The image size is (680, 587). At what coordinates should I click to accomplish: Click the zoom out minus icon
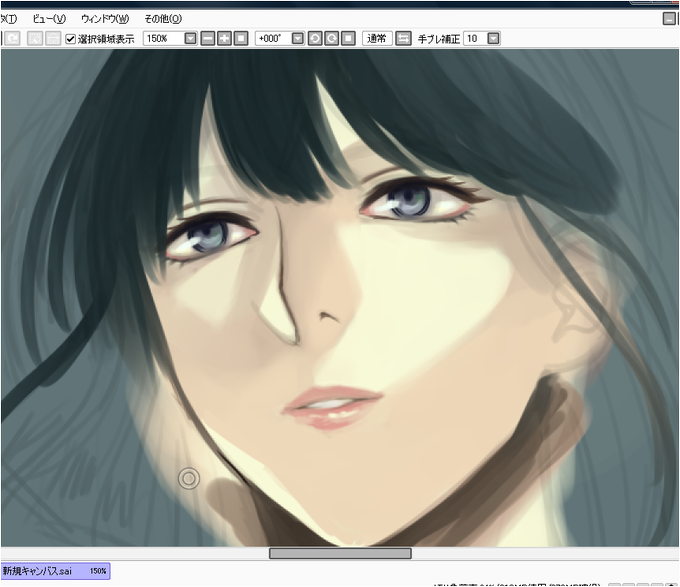pyautogui.click(x=208, y=39)
